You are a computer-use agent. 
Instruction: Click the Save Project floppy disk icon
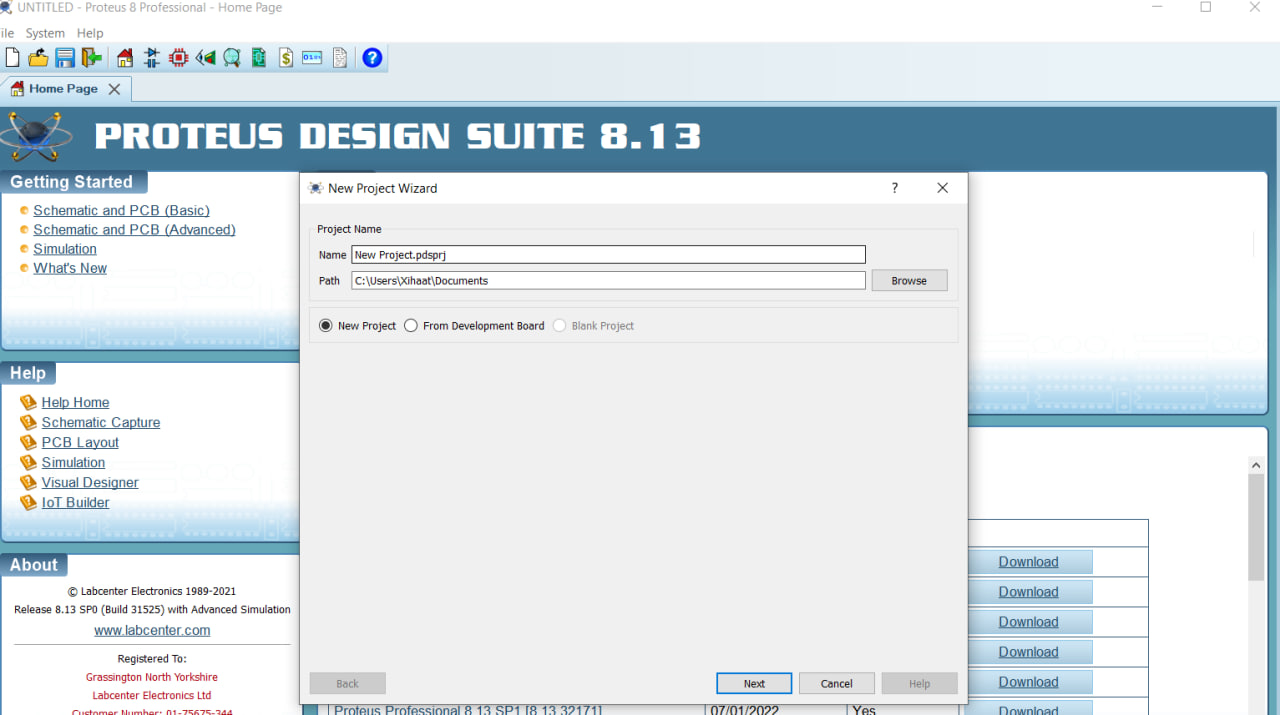click(x=65, y=58)
